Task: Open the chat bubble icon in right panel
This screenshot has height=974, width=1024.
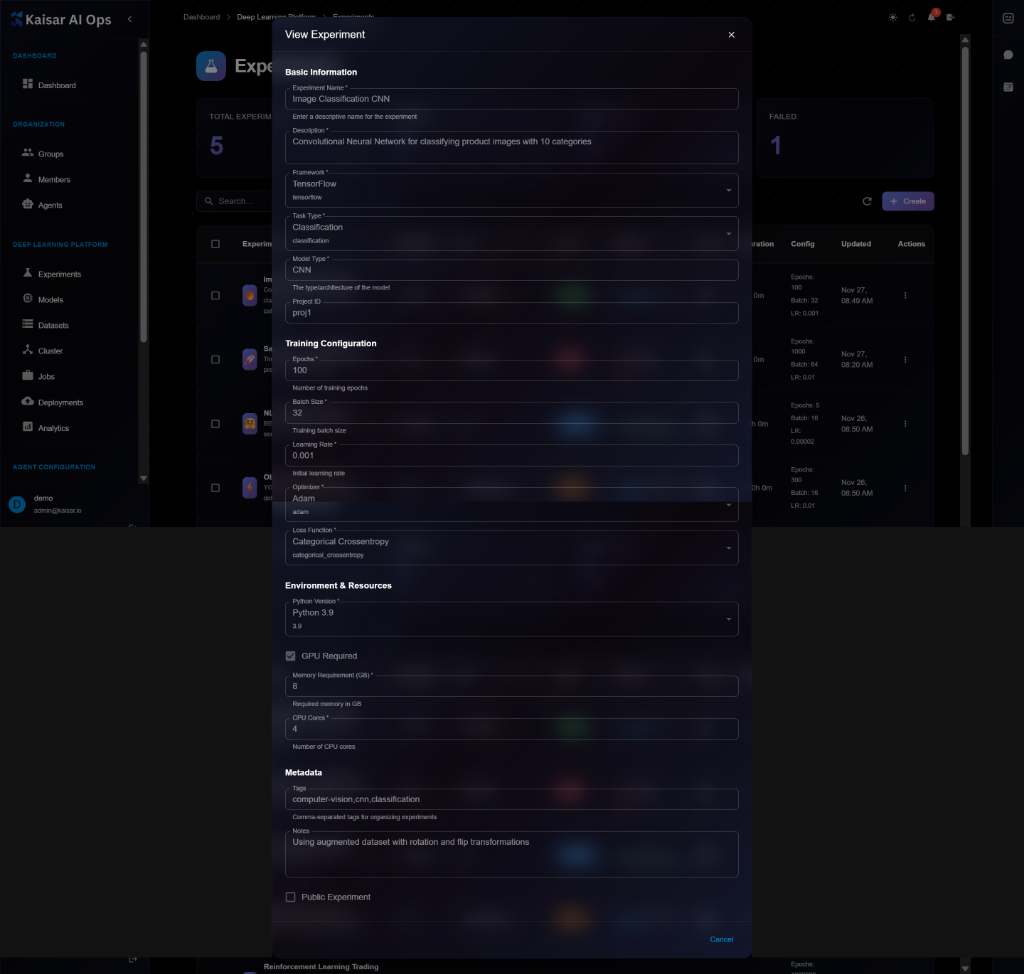Action: (x=1008, y=54)
